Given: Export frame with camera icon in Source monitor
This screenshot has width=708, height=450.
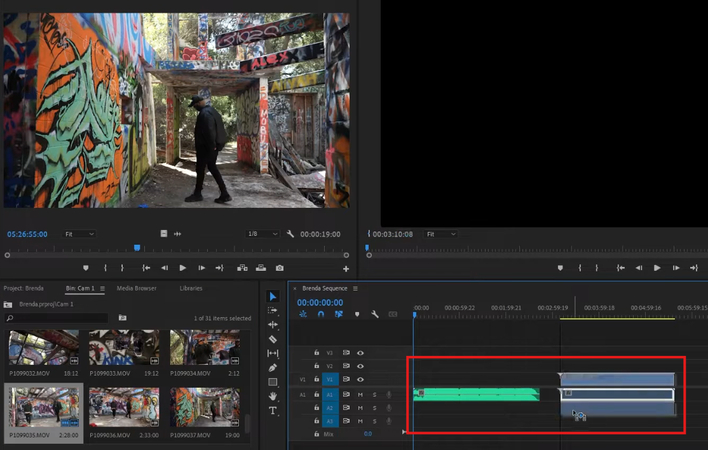Looking at the screenshot, I should [280, 268].
